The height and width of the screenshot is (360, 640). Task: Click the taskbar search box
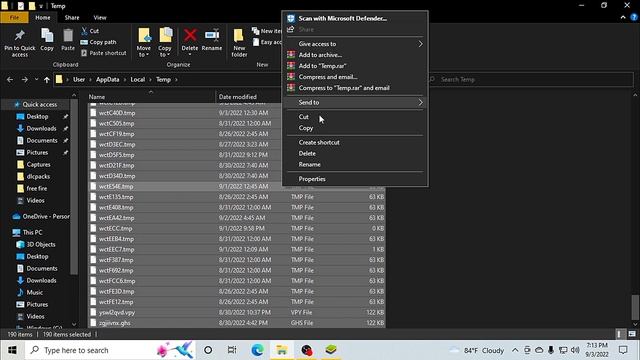pos(110,350)
